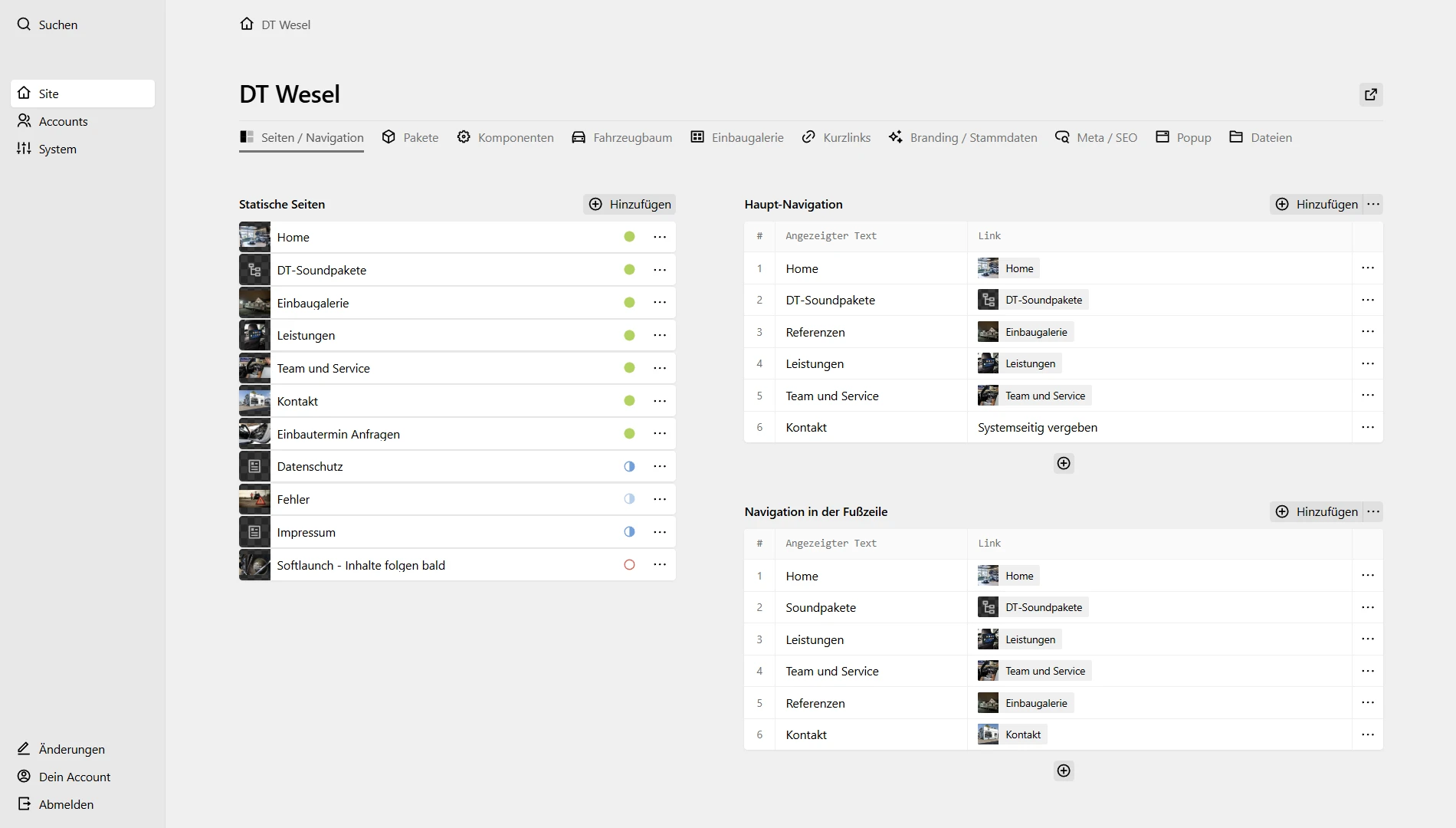This screenshot has height=828, width=1456.
Task: Open the options menu for Home static page
Action: [x=660, y=237]
